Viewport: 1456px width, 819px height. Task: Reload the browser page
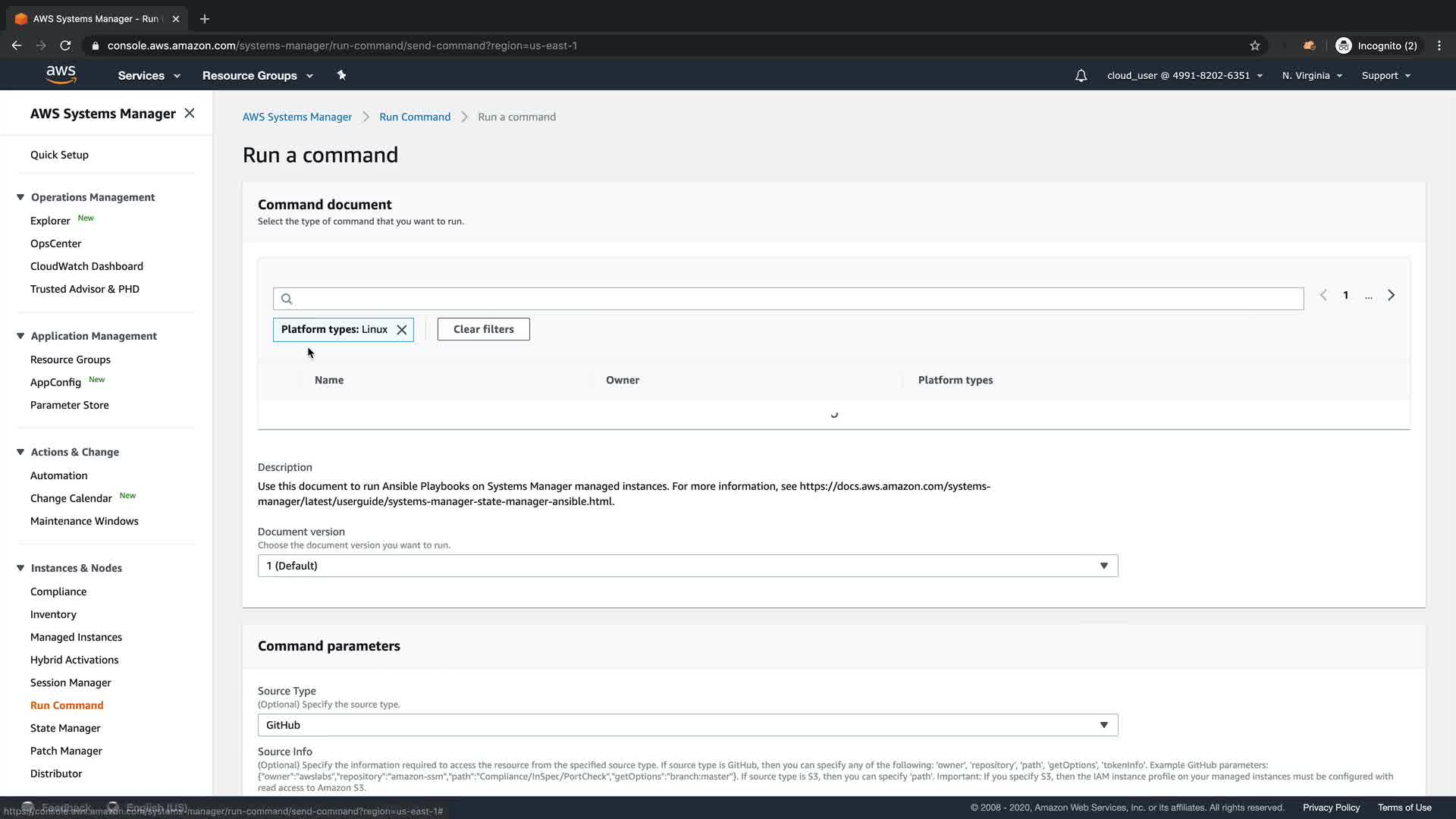[66, 45]
